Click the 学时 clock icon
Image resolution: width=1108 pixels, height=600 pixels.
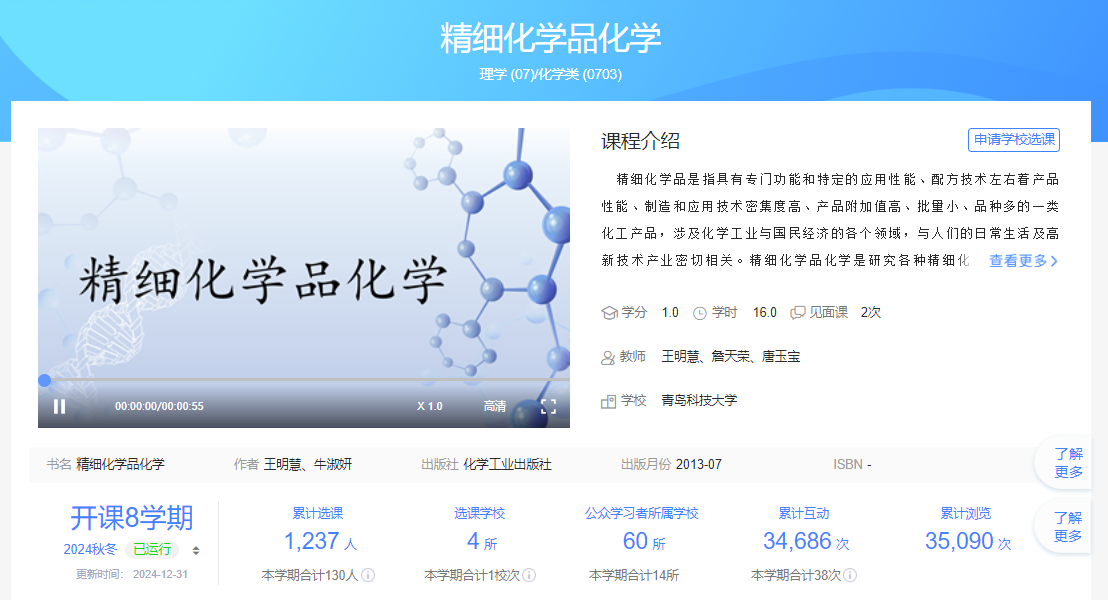click(700, 313)
